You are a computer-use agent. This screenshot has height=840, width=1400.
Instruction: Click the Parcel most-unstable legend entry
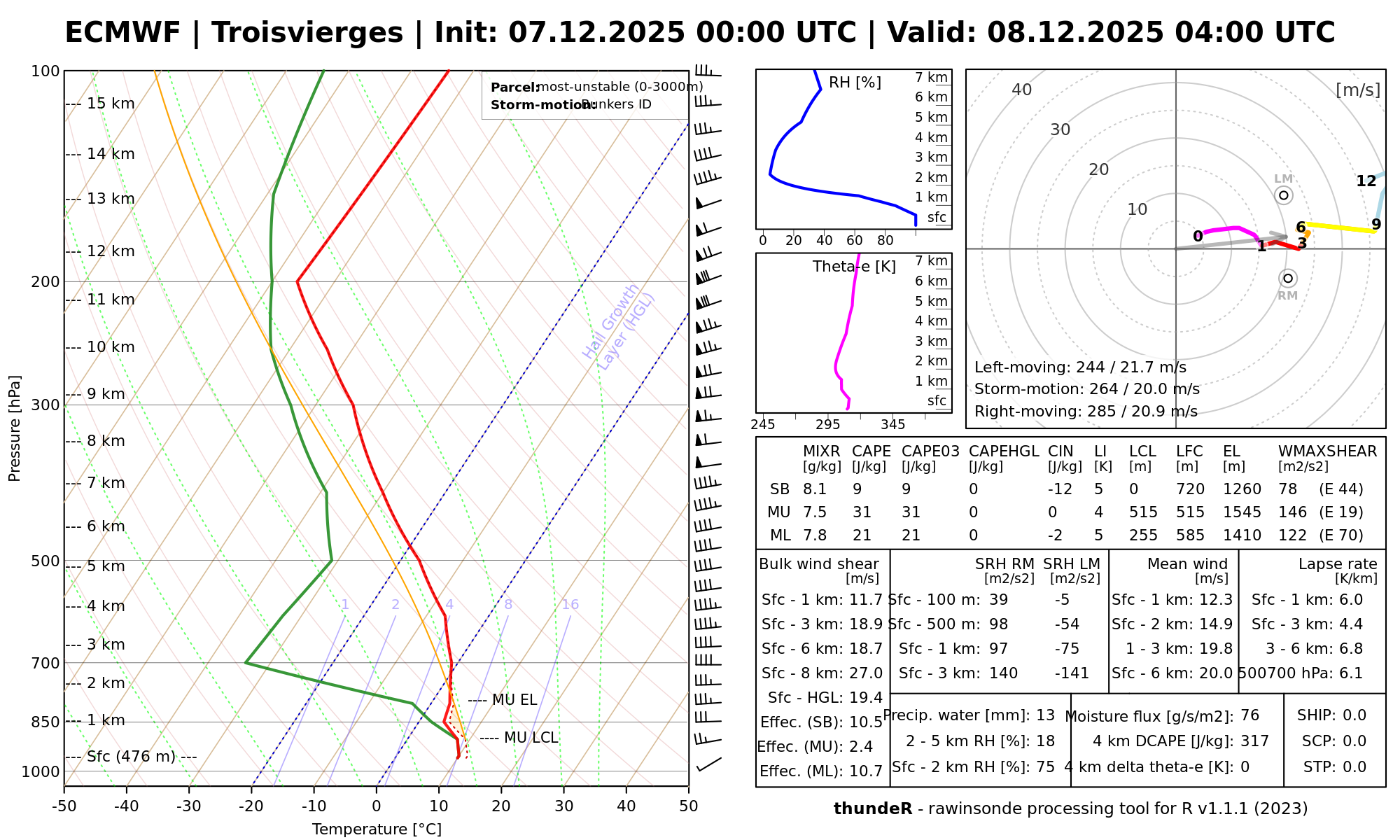click(x=596, y=87)
